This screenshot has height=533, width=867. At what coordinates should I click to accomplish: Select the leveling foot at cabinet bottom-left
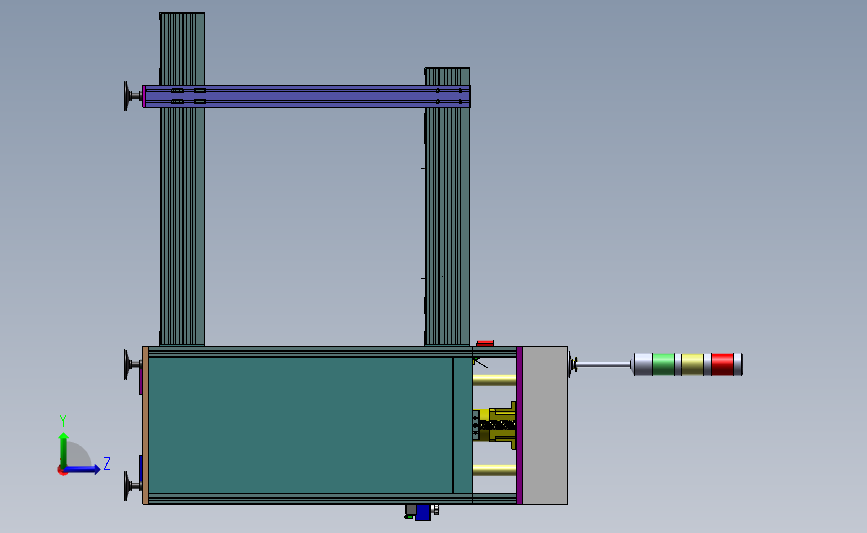133,486
